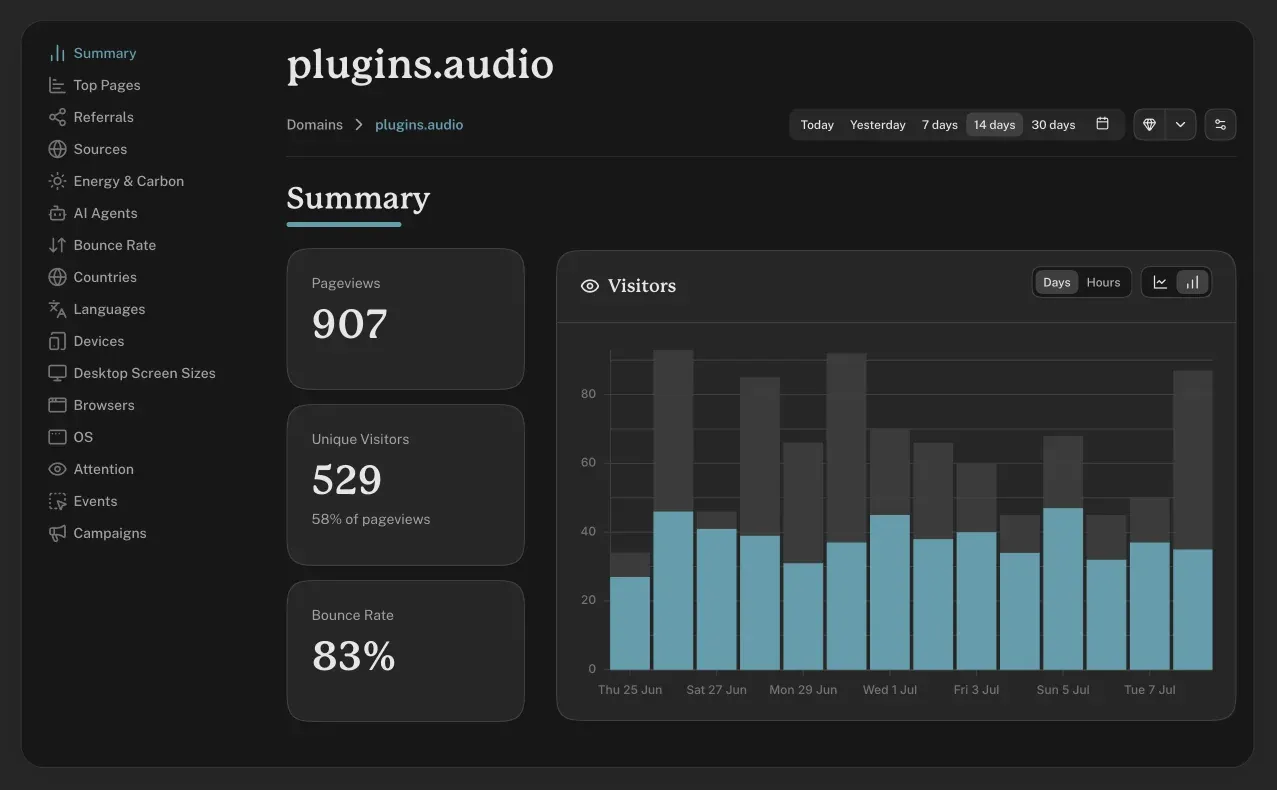Select the Yesterday date range
The height and width of the screenshot is (790, 1277).
[878, 125]
